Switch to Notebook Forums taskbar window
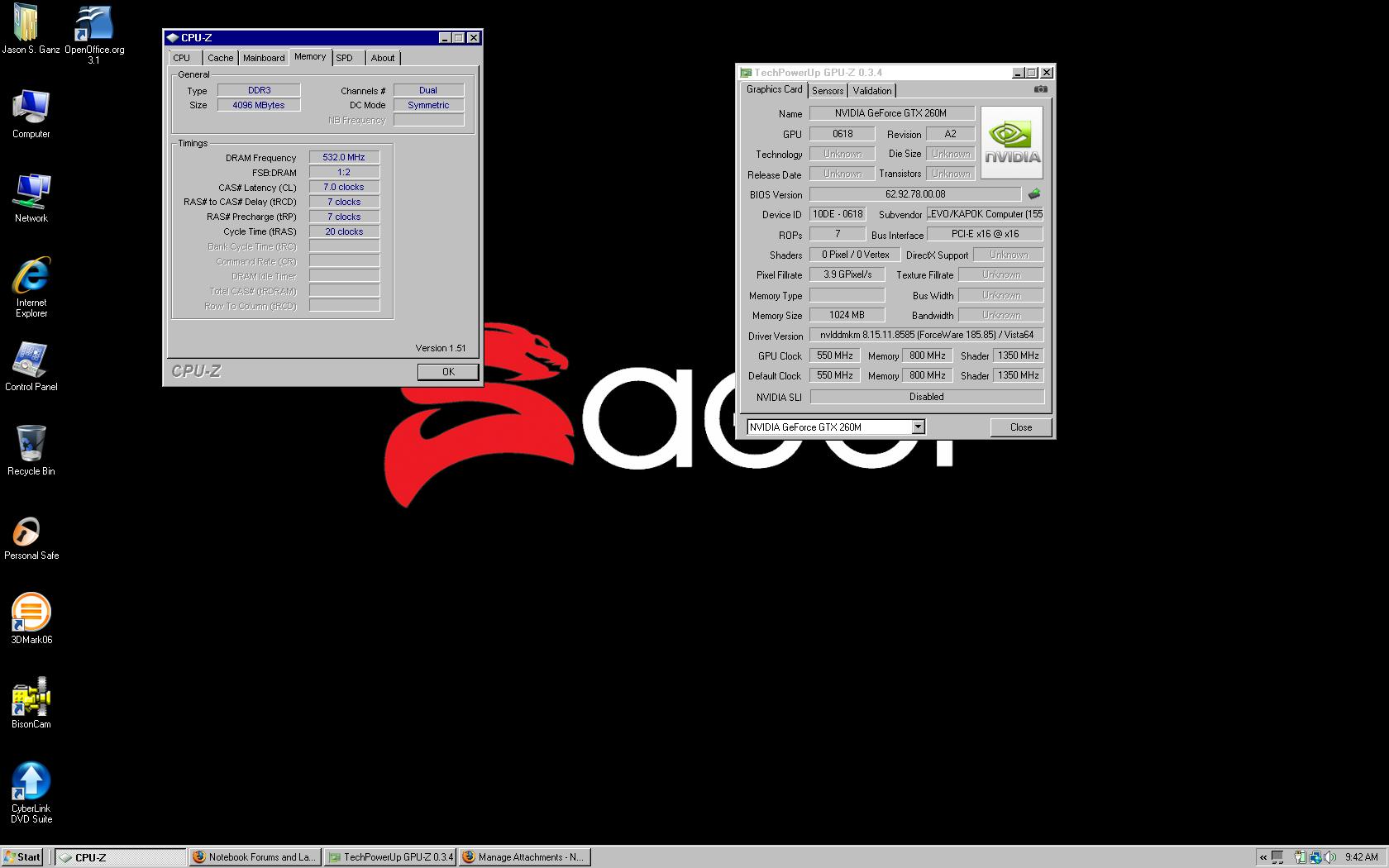The height and width of the screenshot is (868, 1389). [255, 857]
